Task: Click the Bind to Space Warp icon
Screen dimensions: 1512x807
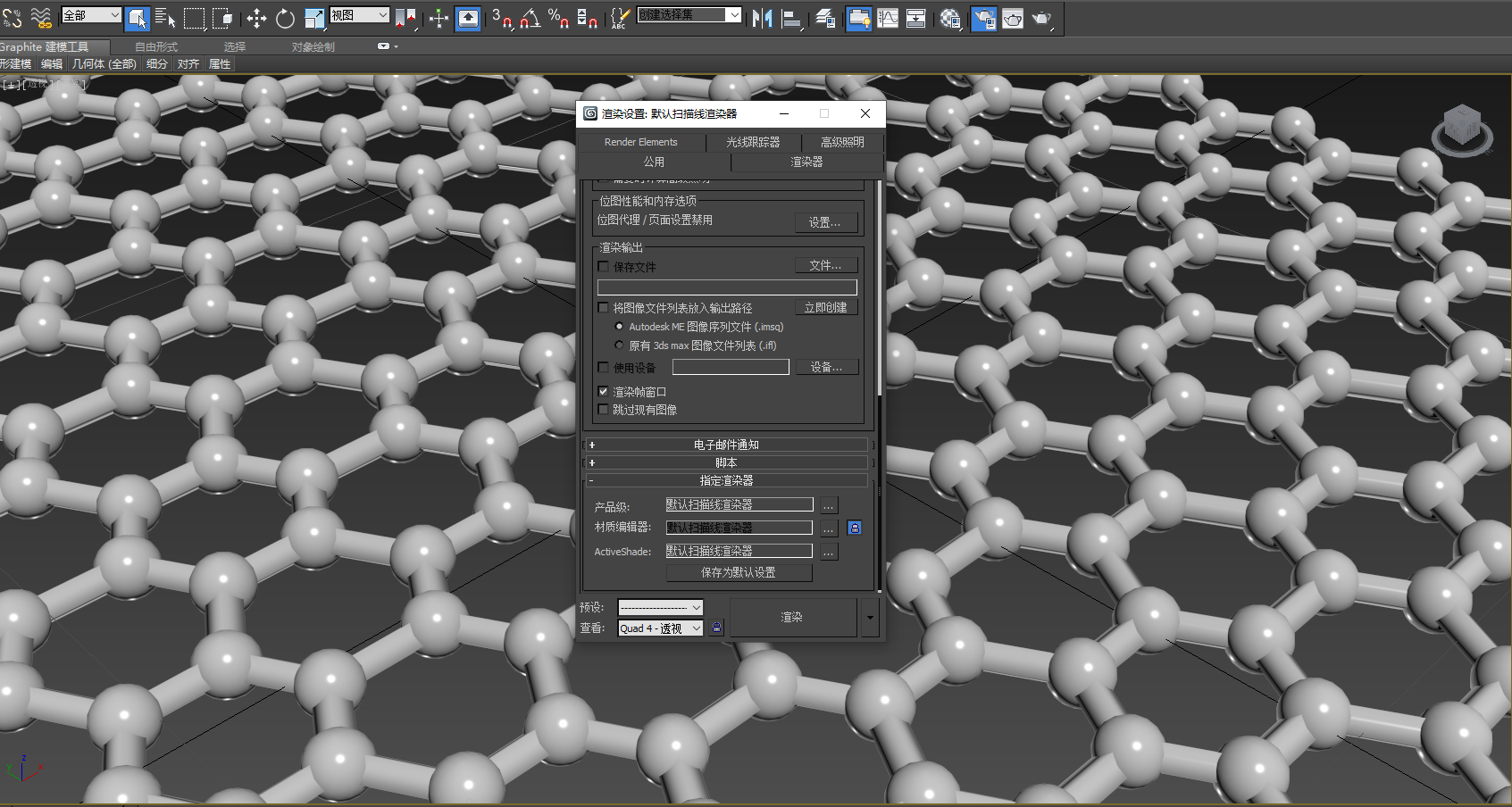Action: [x=41, y=18]
